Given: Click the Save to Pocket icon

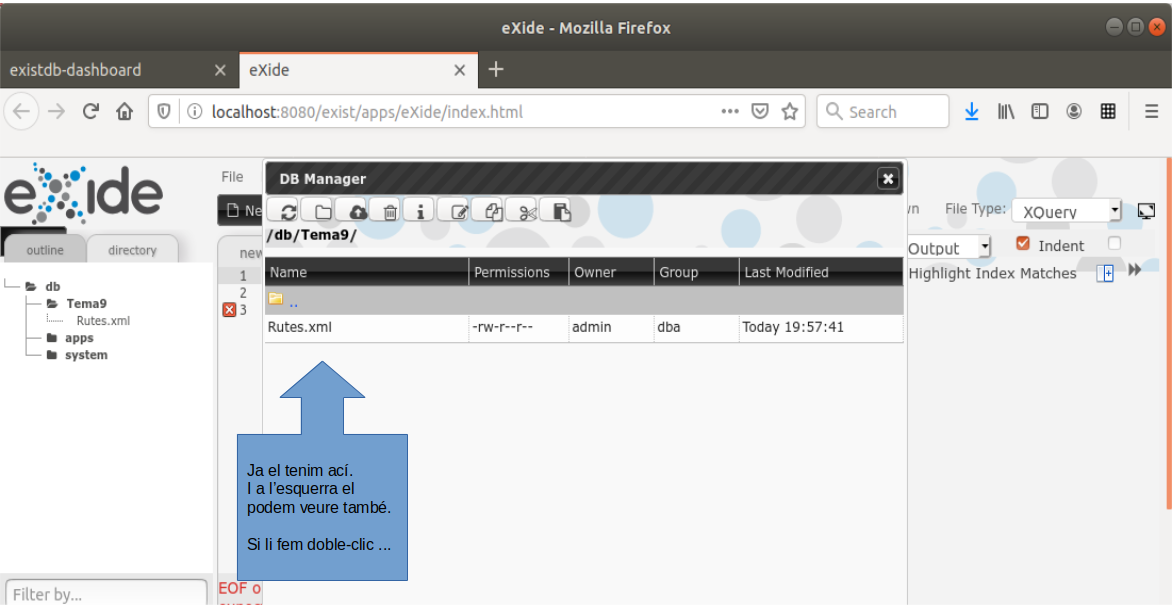Looking at the screenshot, I should (x=760, y=111).
